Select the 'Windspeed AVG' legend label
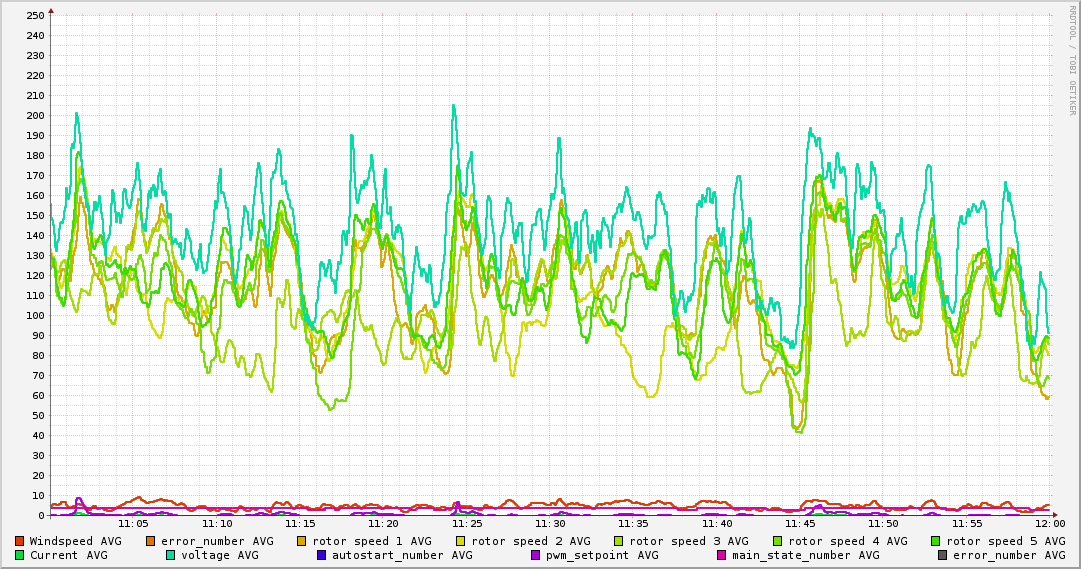 click(x=75, y=541)
